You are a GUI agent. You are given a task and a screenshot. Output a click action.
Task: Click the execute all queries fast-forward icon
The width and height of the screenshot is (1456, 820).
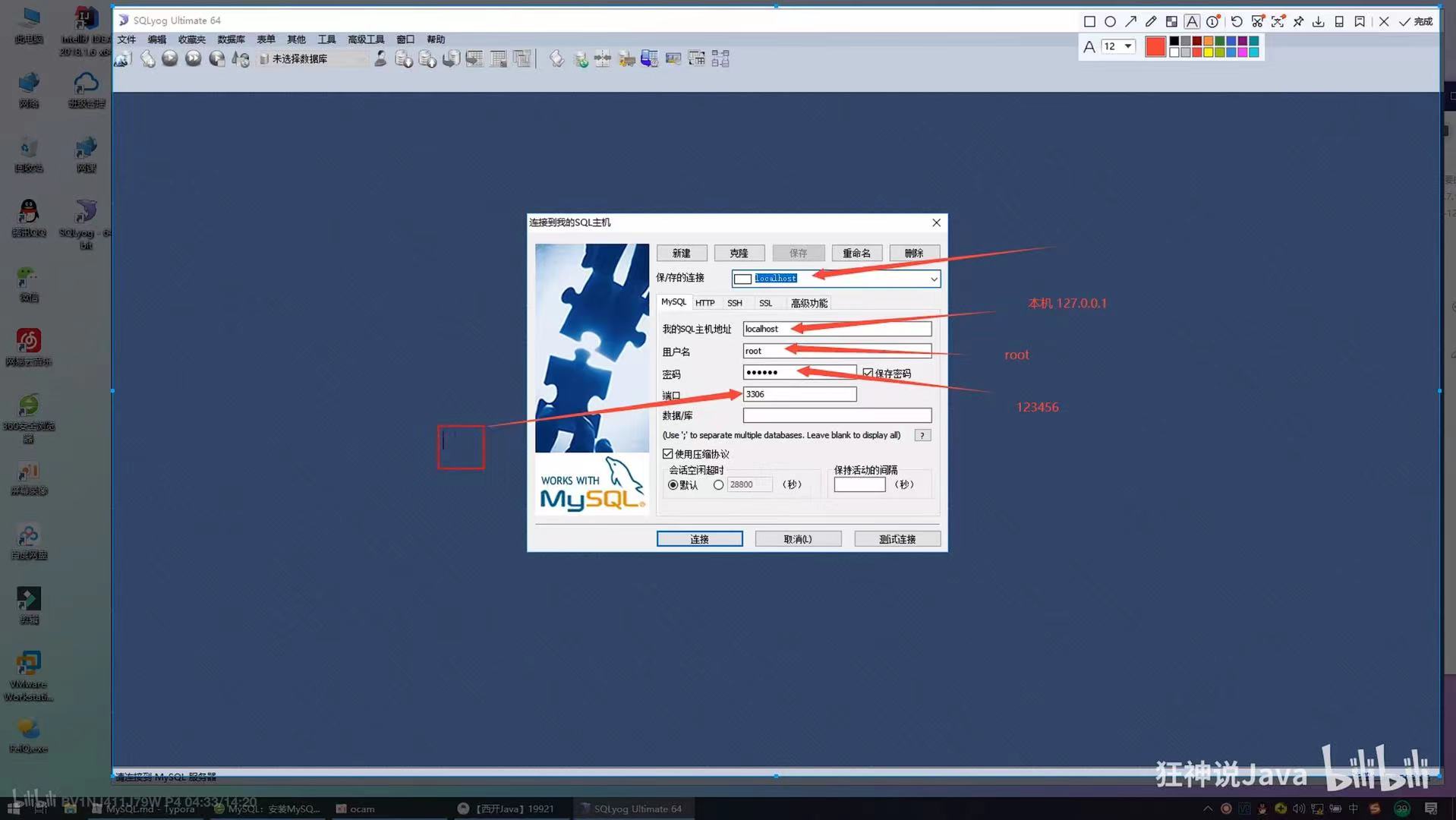(x=194, y=58)
